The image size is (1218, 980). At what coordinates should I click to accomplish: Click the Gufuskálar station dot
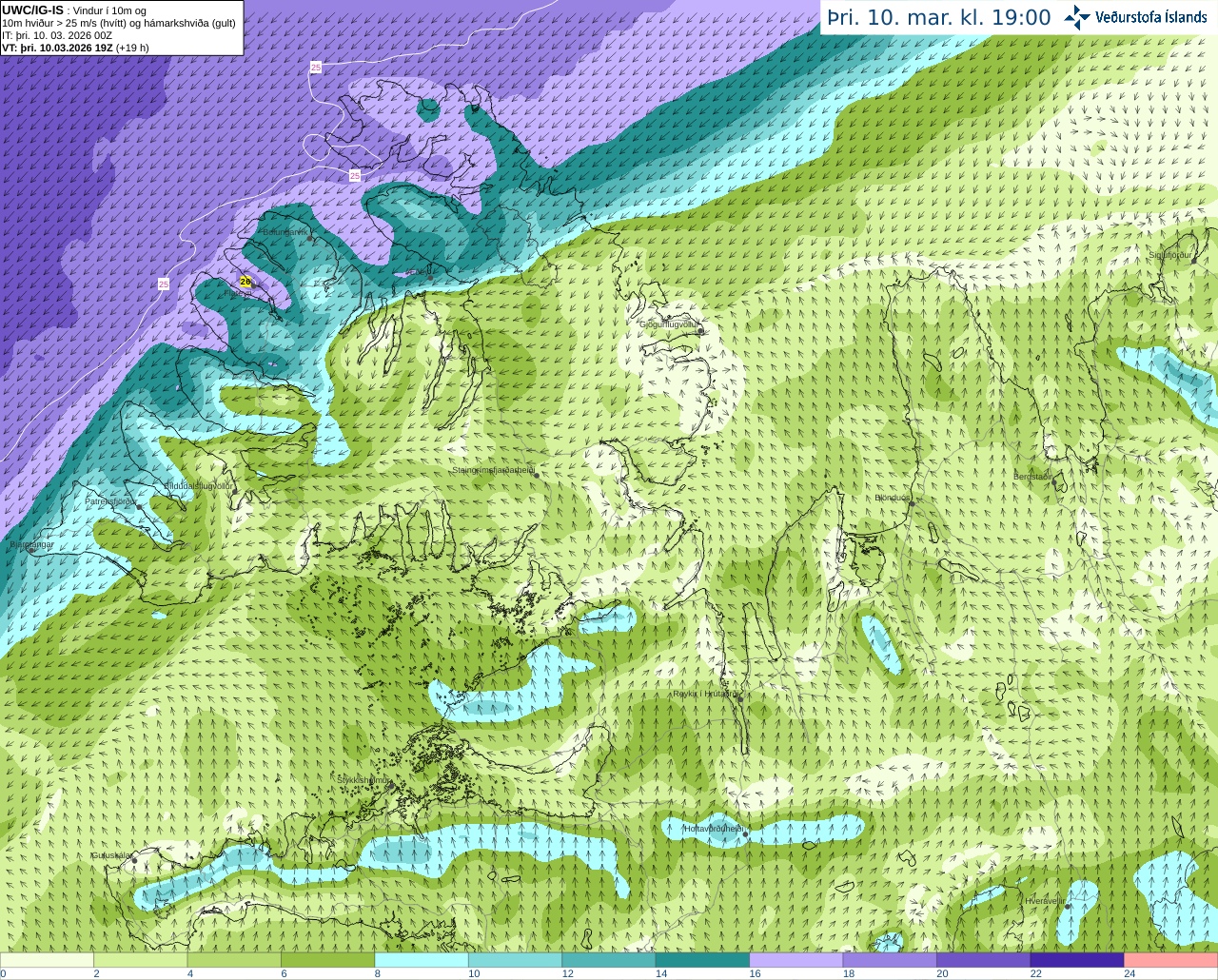tap(134, 861)
